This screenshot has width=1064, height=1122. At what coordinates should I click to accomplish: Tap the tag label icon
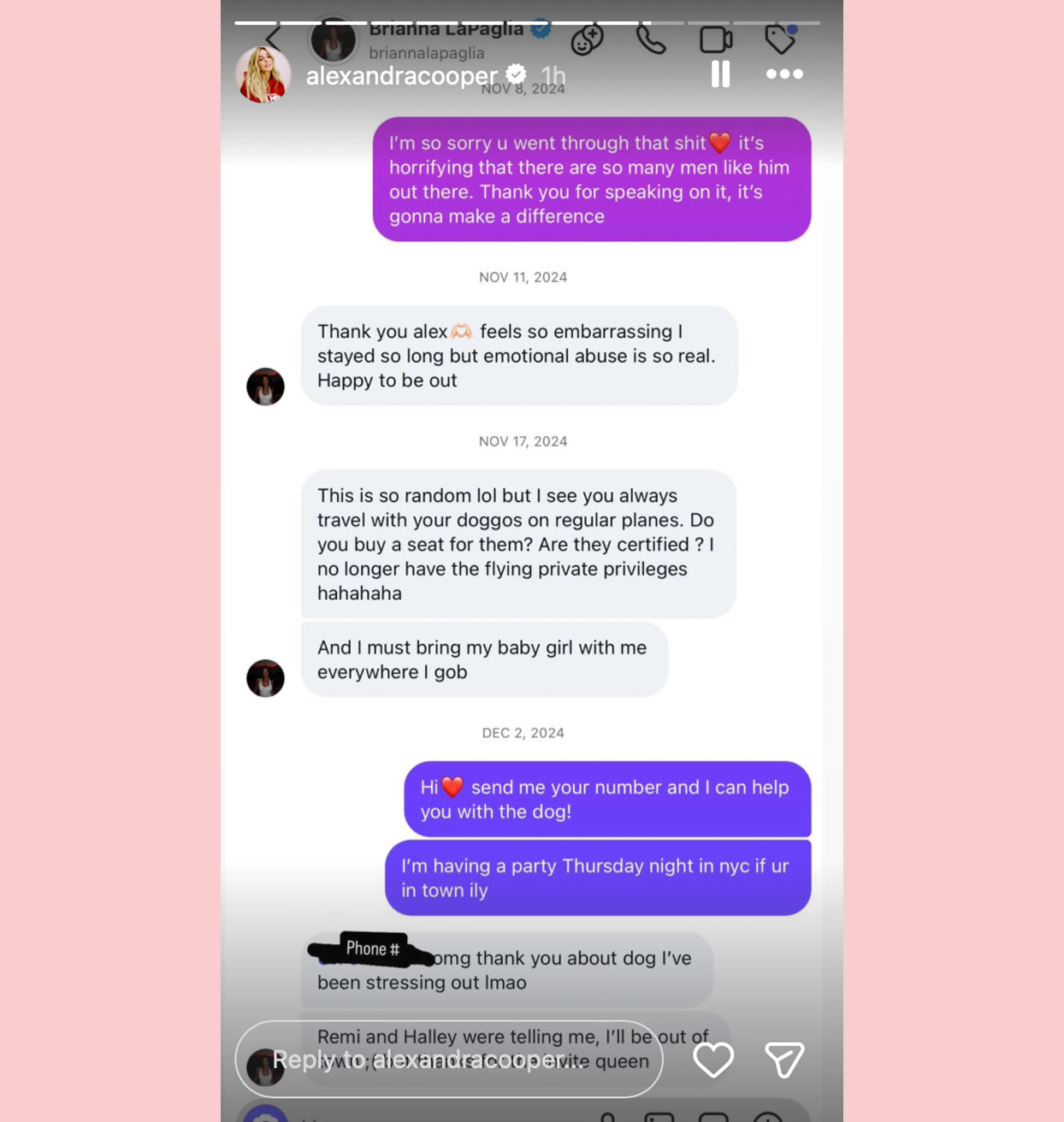pos(781,38)
